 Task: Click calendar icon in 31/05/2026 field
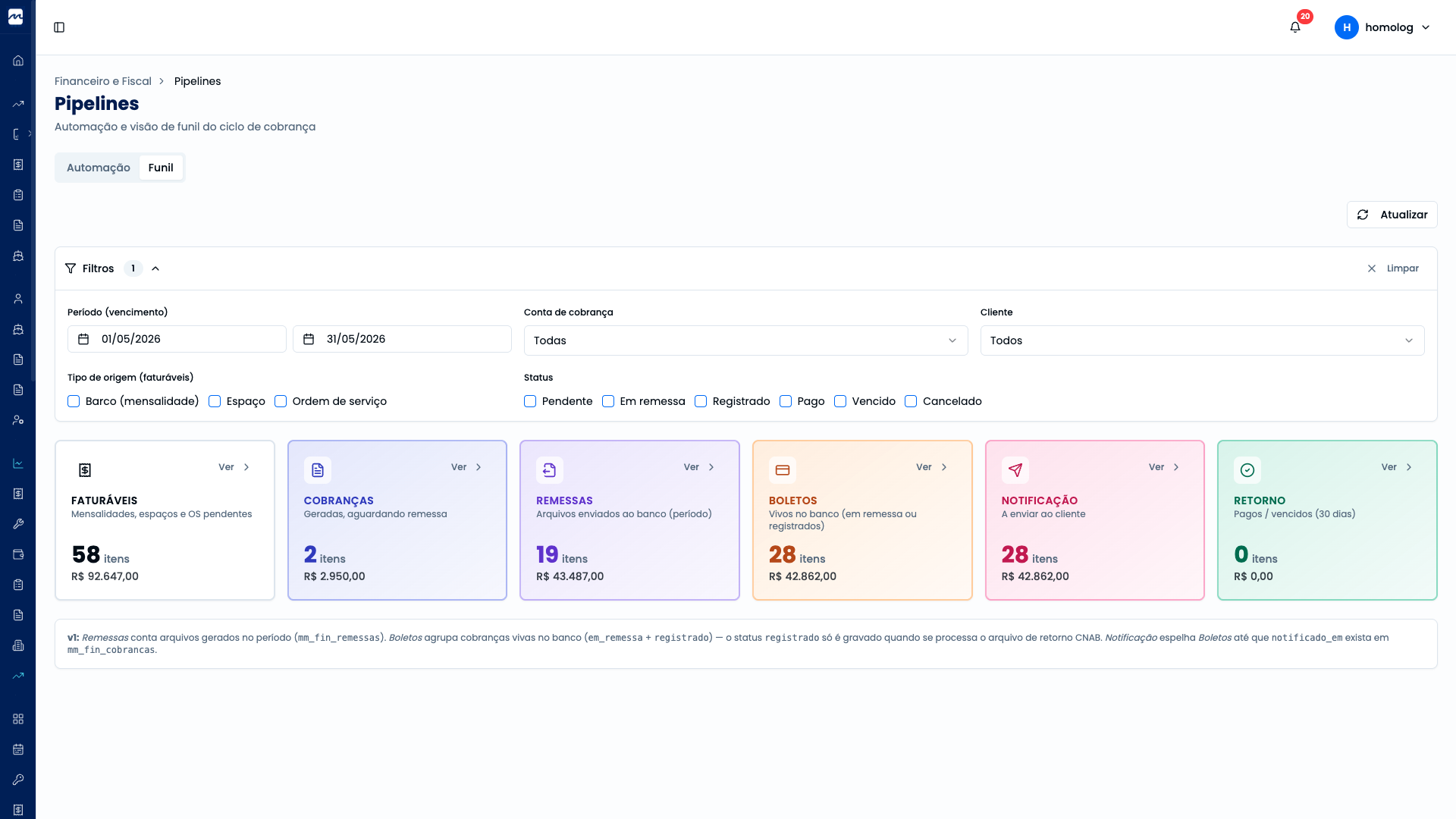pyautogui.click(x=309, y=339)
